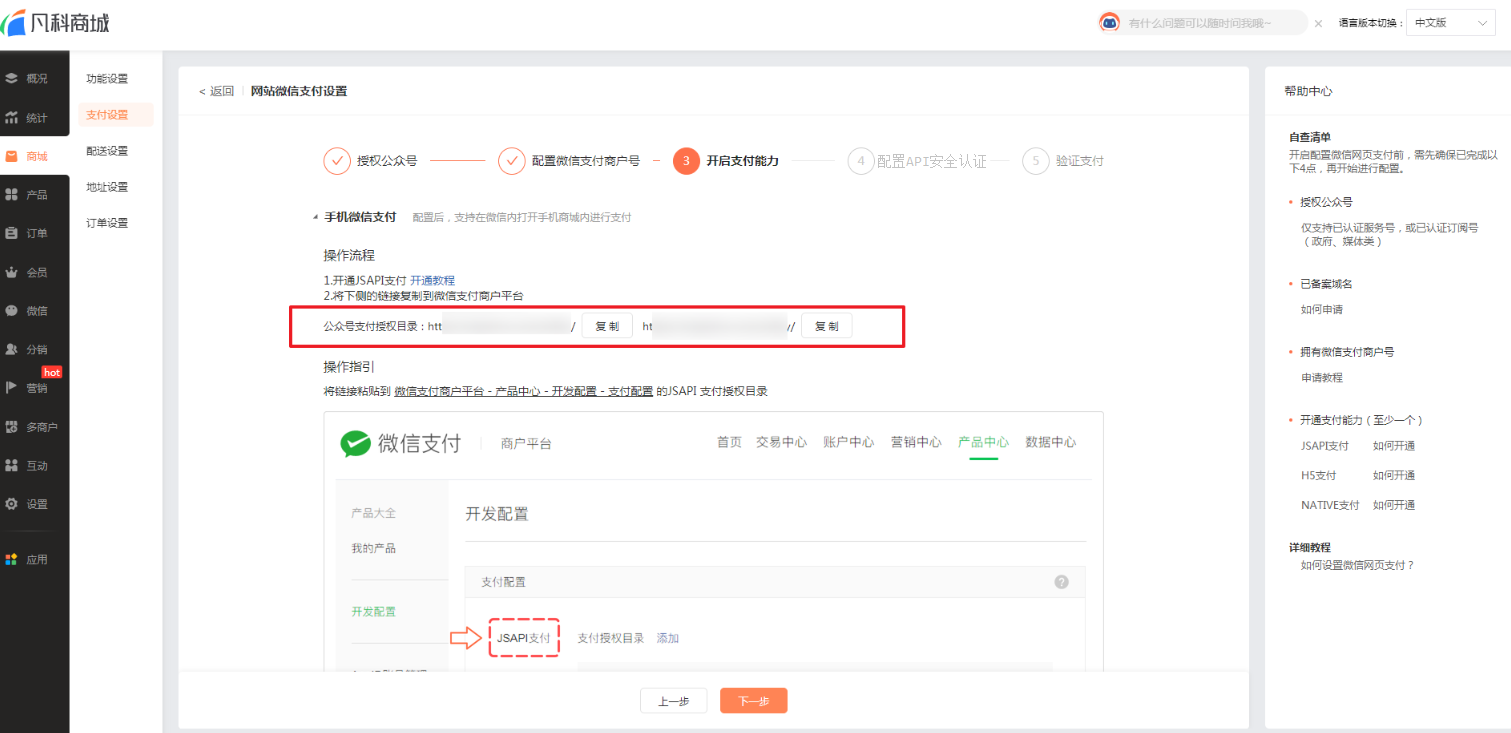Open the 概况 overview sidebar icon
The width and height of the screenshot is (1511, 733).
click(x=12, y=78)
